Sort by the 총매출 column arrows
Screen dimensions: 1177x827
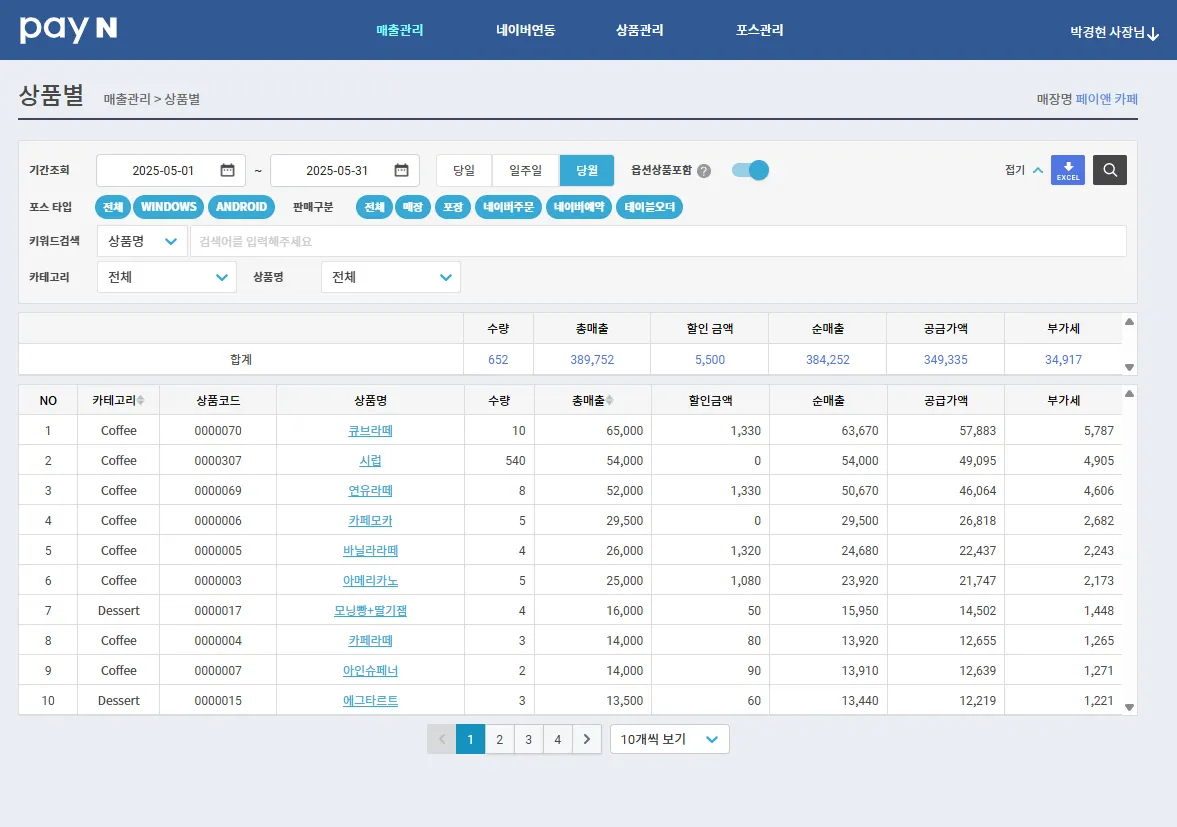pos(610,400)
